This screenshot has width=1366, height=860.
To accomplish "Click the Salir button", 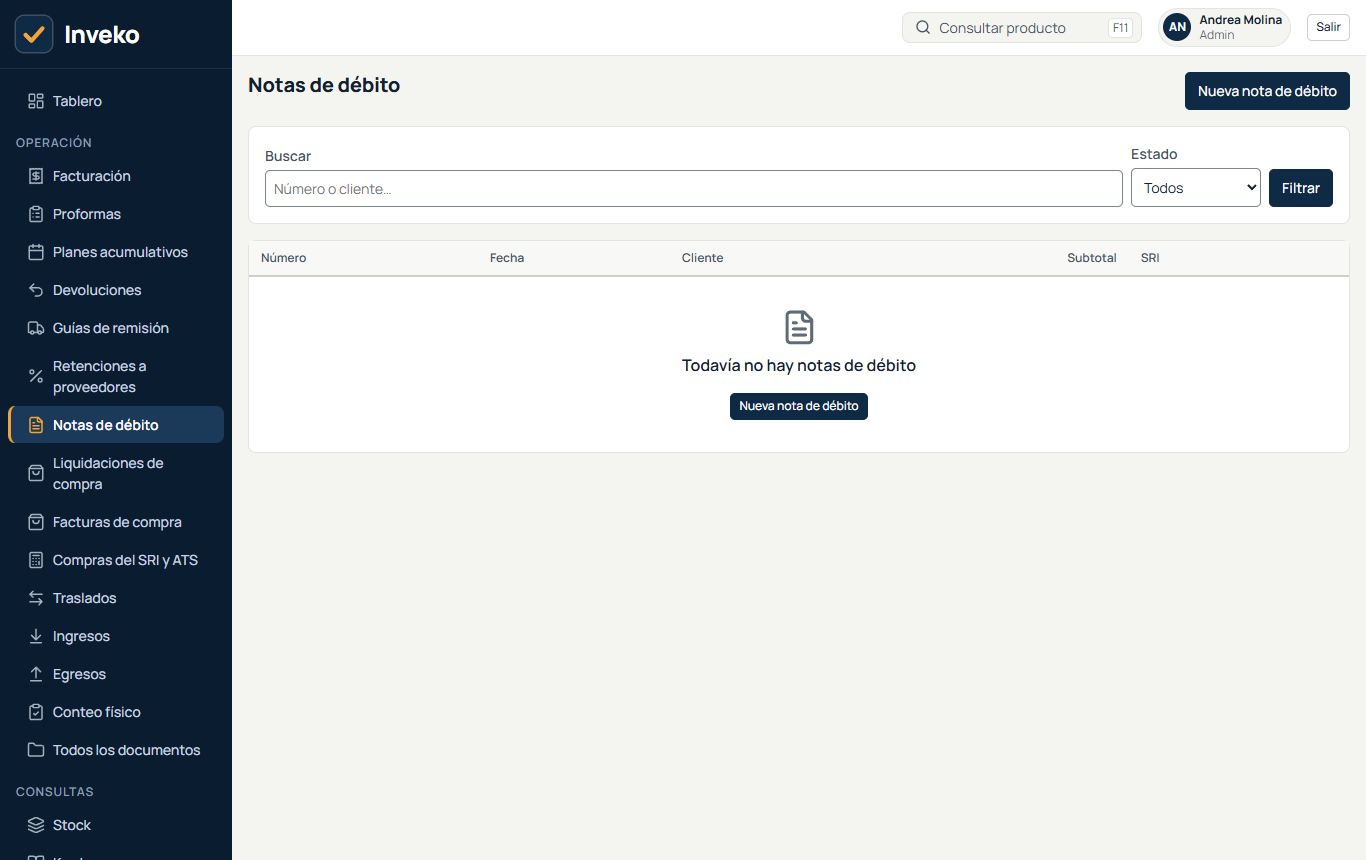I will click(1328, 27).
